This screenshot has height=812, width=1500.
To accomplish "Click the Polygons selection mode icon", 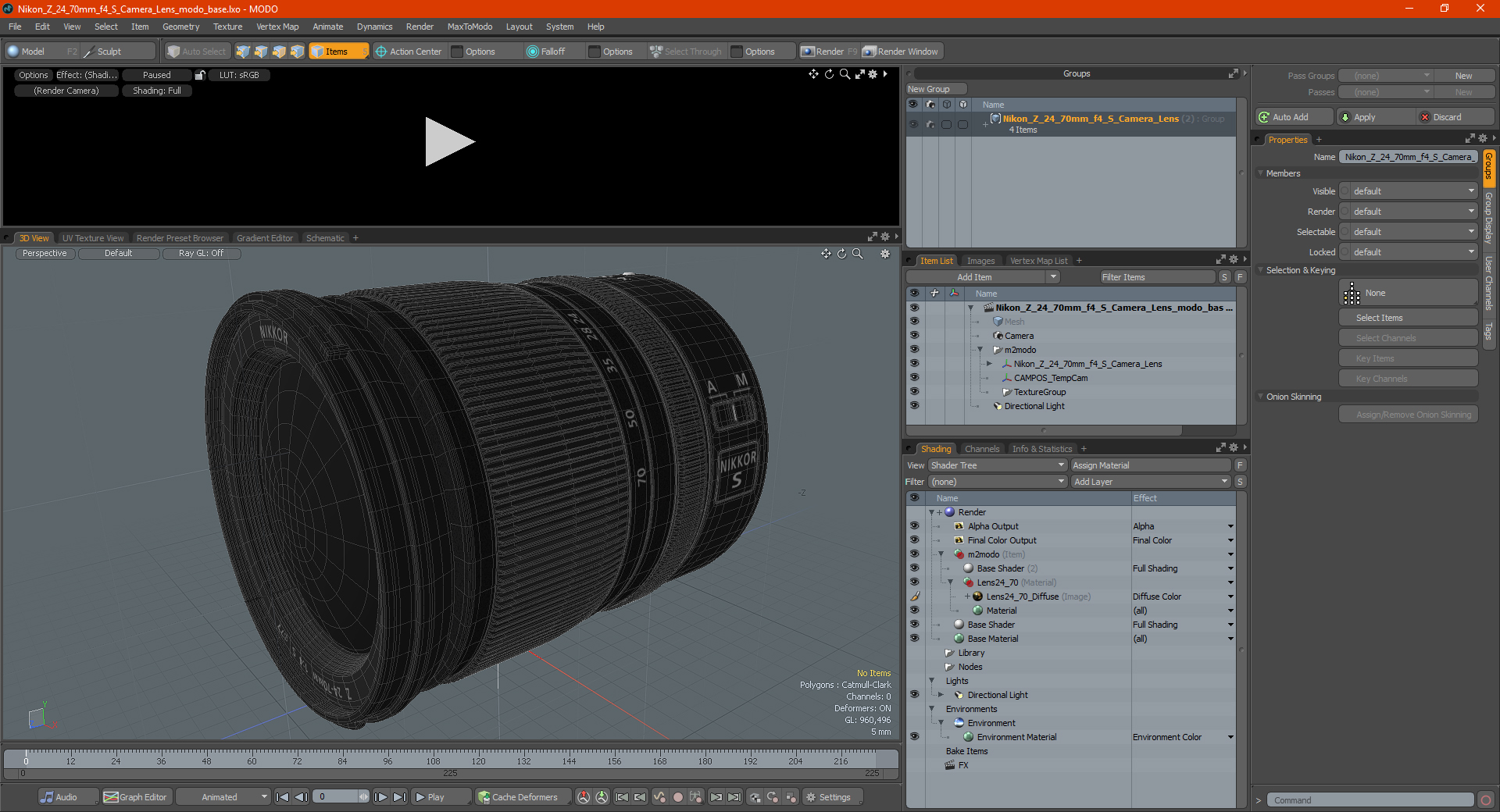I will (x=279, y=52).
